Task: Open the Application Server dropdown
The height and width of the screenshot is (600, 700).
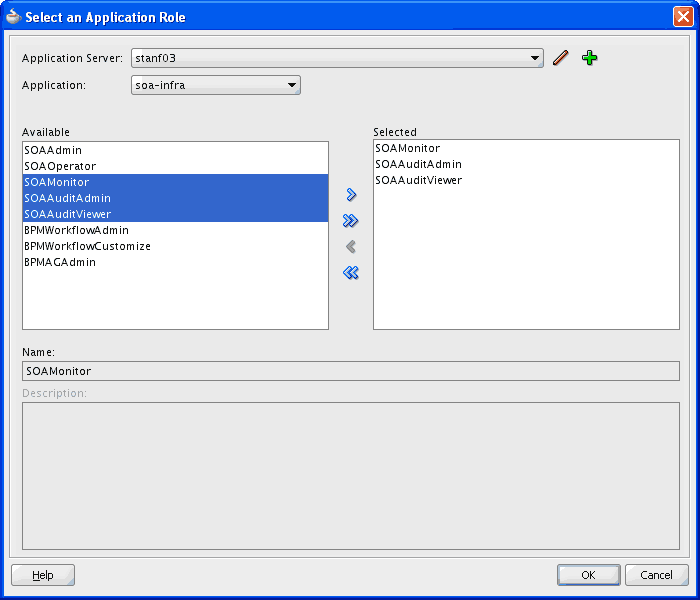Action: pyautogui.click(x=337, y=58)
